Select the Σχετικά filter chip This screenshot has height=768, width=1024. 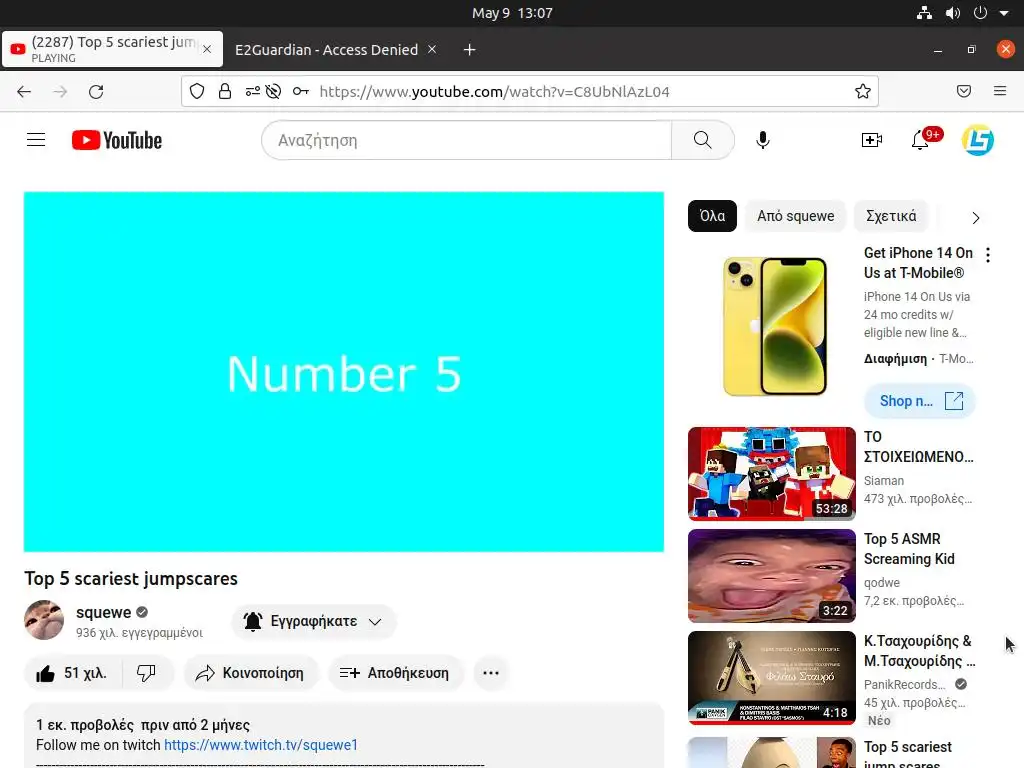[891, 216]
